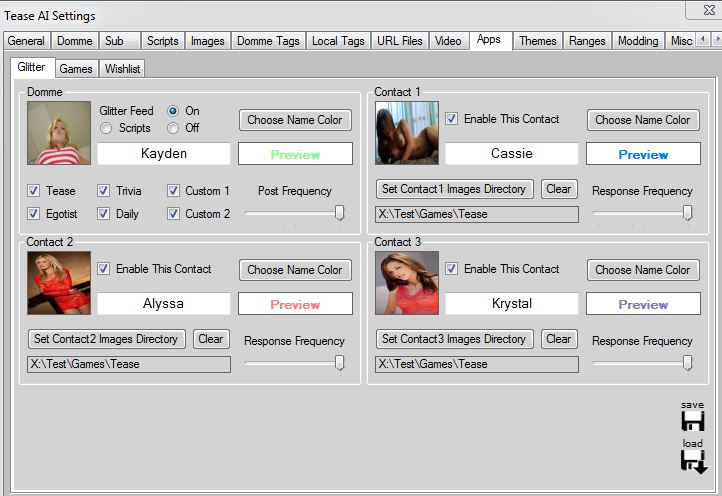Clear the Contact 3 images directory
Screen dimensions: 722x496
click(559, 339)
